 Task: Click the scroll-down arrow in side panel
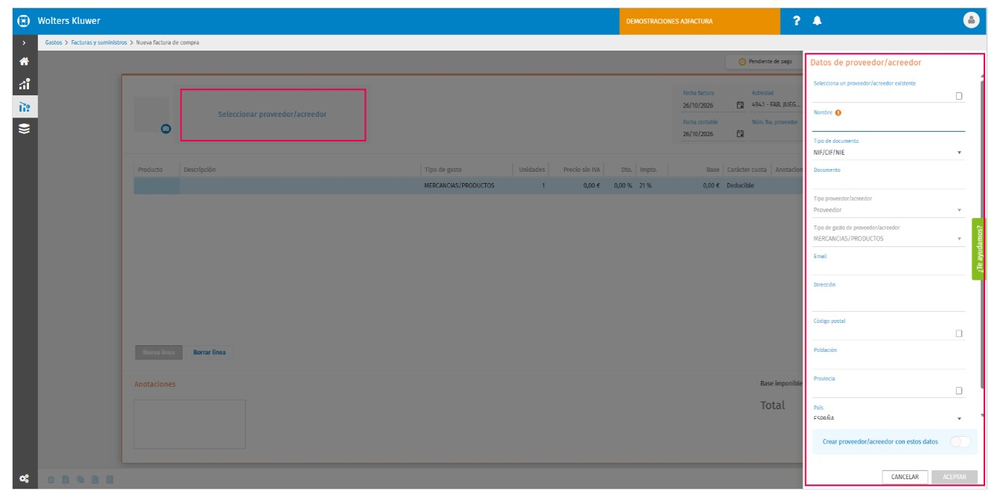(x=982, y=416)
